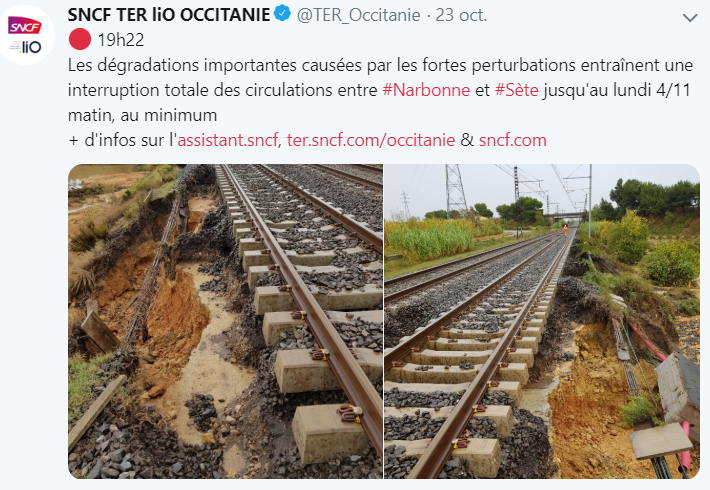The width and height of the screenshot is (710, 490).
Task: Follow the #Sète hashtag
Action: (517, 90)
